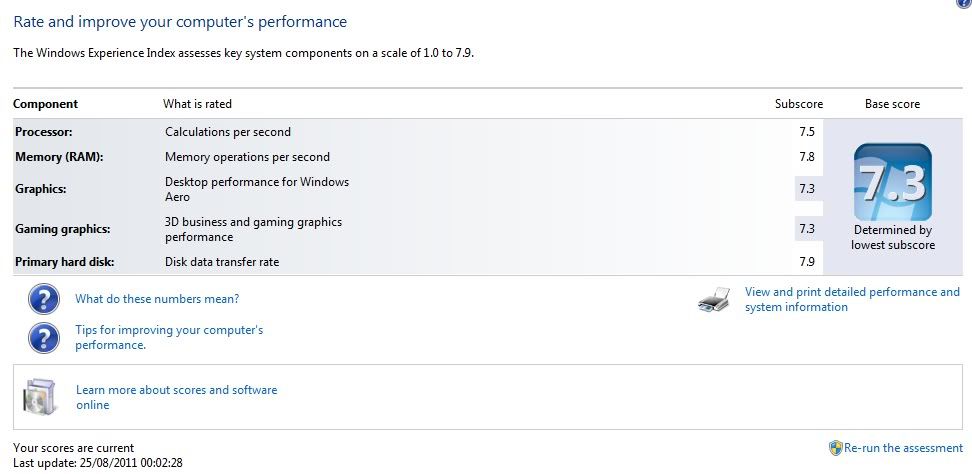
Task: Click question mark icon beside numbers meaning link
Action: [44, 299]
